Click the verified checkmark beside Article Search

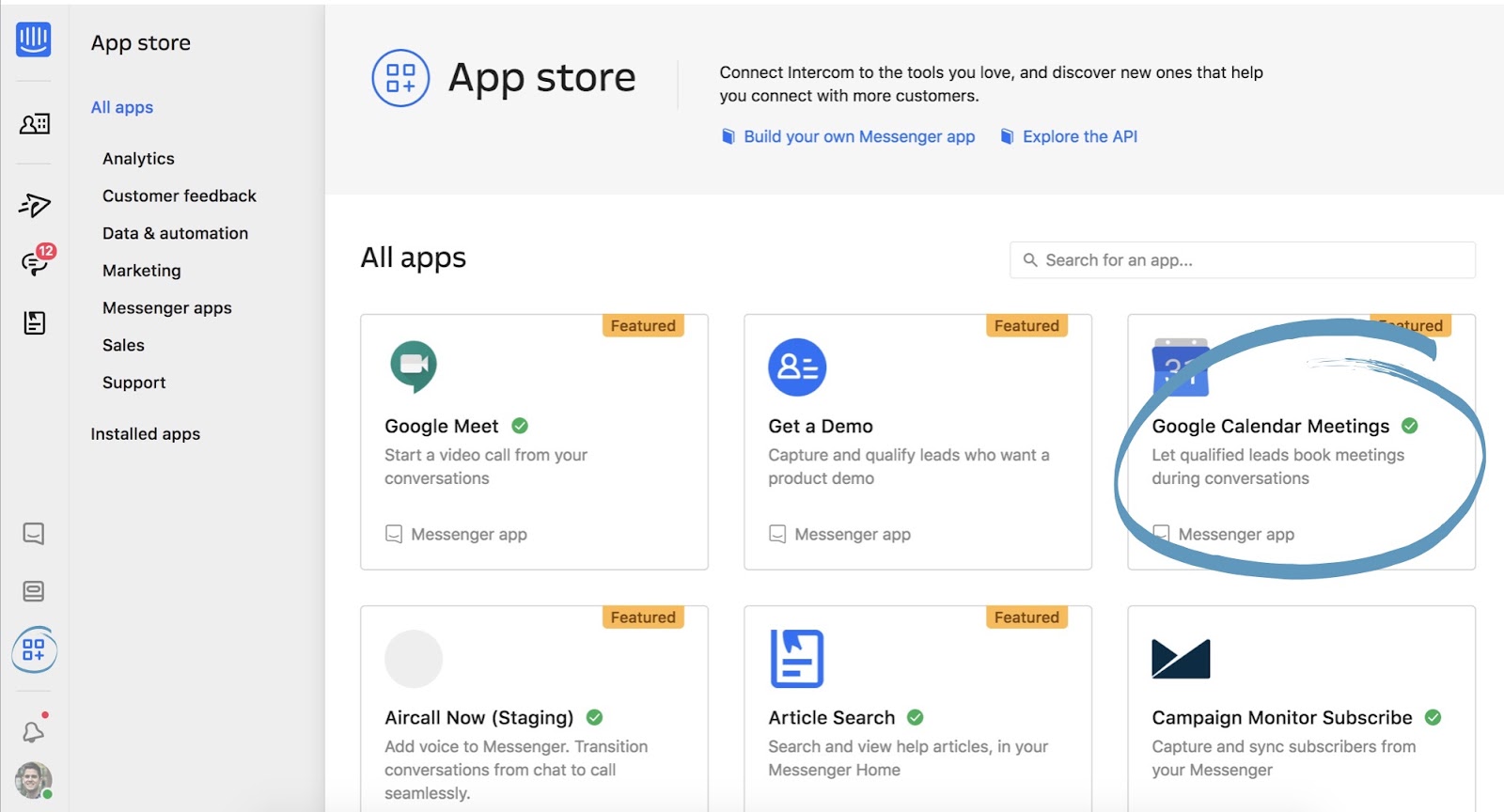coord(916,717)
